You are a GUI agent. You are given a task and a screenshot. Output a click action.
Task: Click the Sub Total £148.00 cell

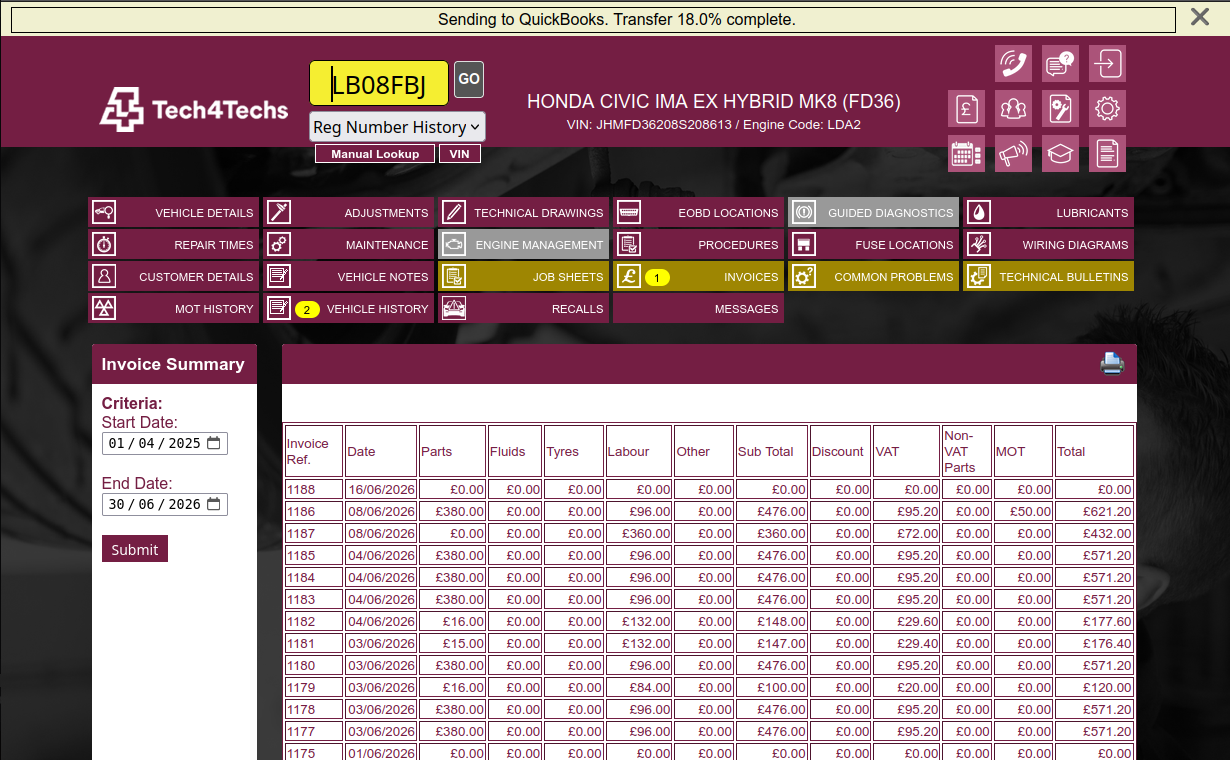coord(771,621)
